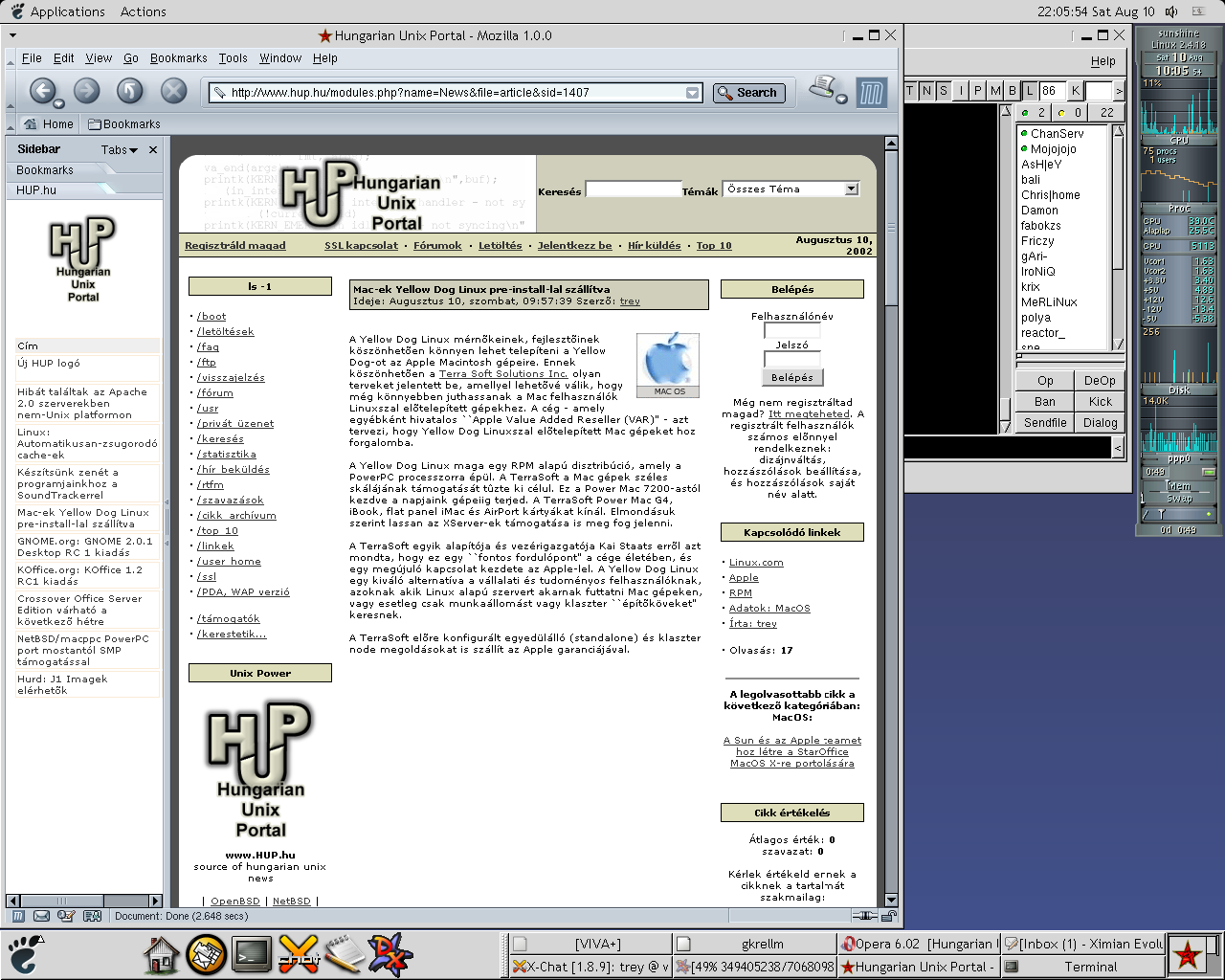Open X-Chat Help menu
This screenshot has height=980, width=1225.
pyautogui.click(x=1103, y=61)
